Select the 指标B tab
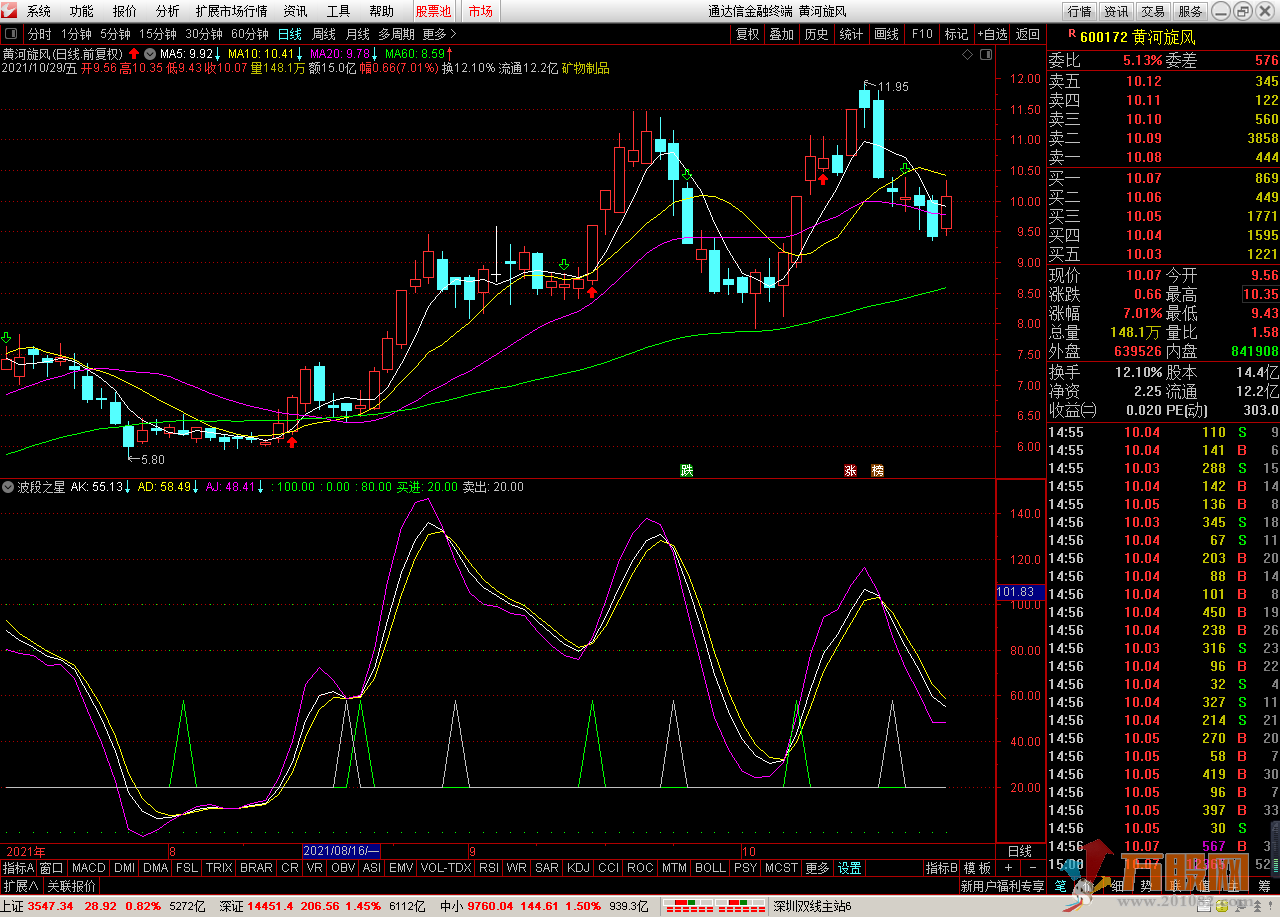Viewport: 1280px width, 918px height. [x=941, y=868]
